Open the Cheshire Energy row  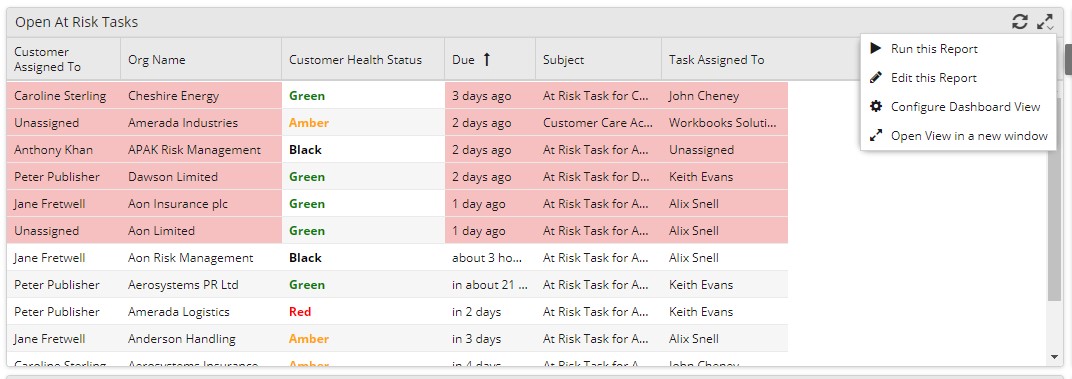[x=397, y=96]
